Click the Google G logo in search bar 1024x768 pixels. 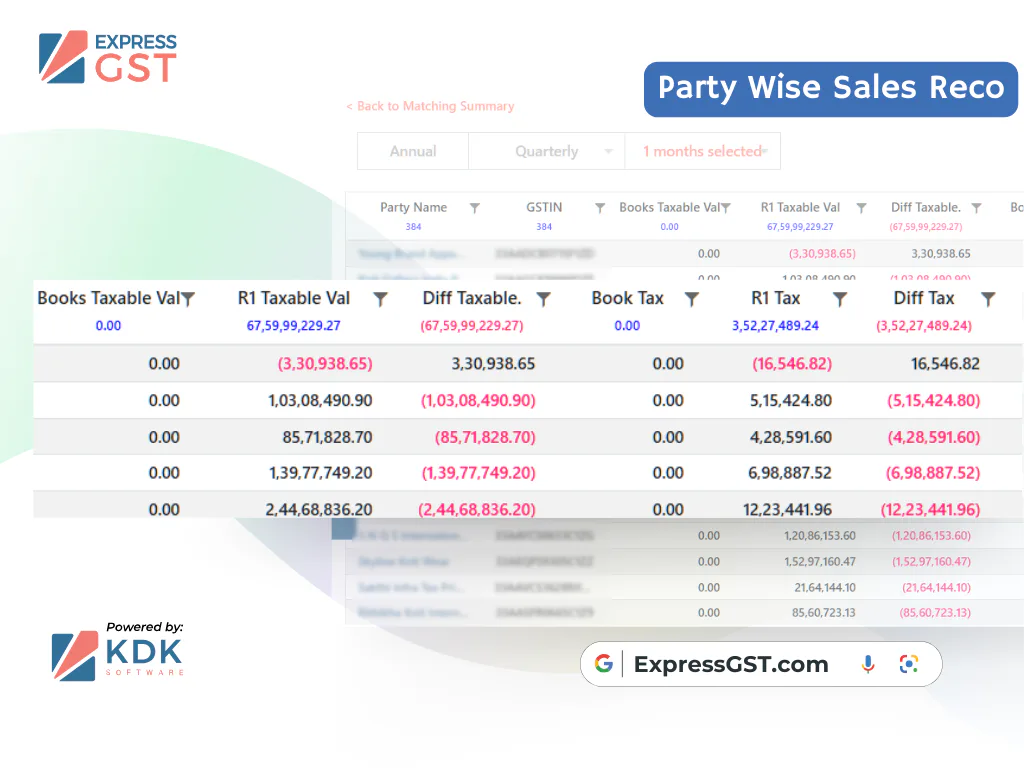click(x=604, y=664)
